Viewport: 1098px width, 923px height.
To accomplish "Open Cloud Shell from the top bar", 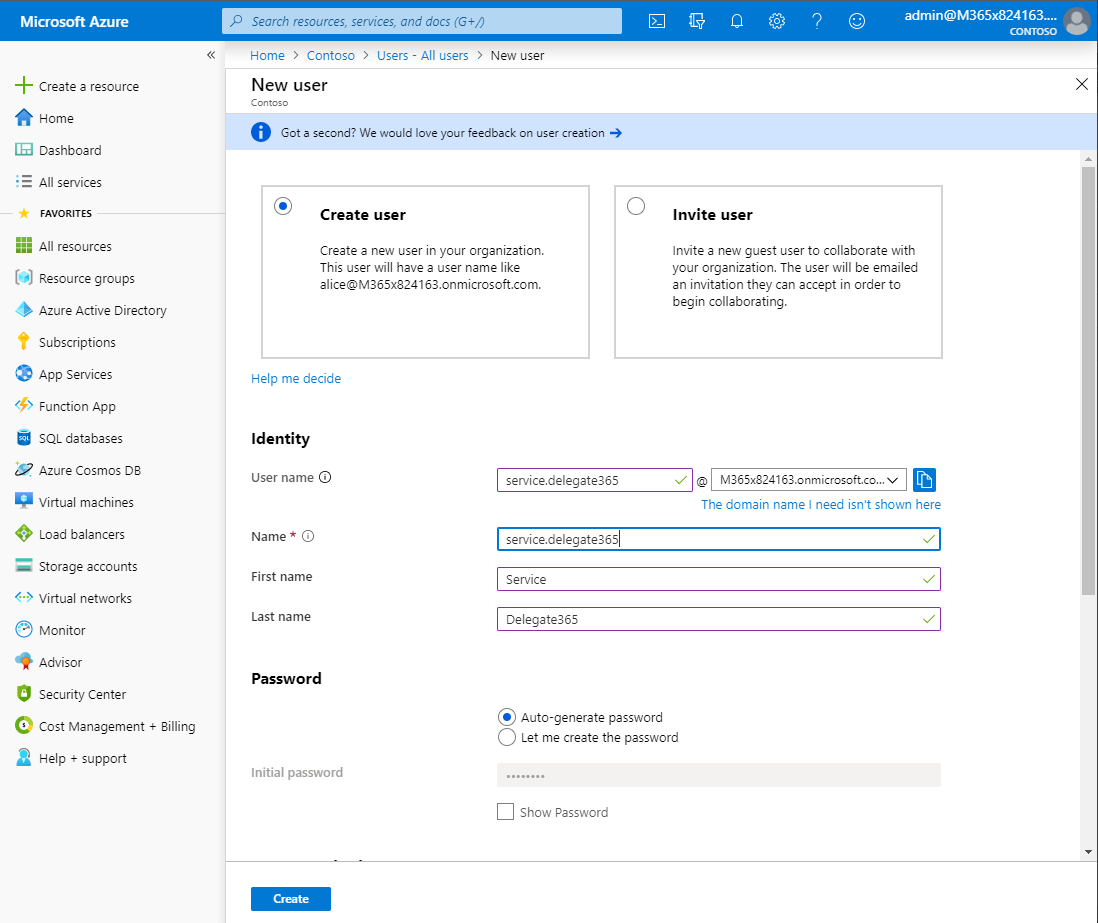I will click(x=657, y=21).
